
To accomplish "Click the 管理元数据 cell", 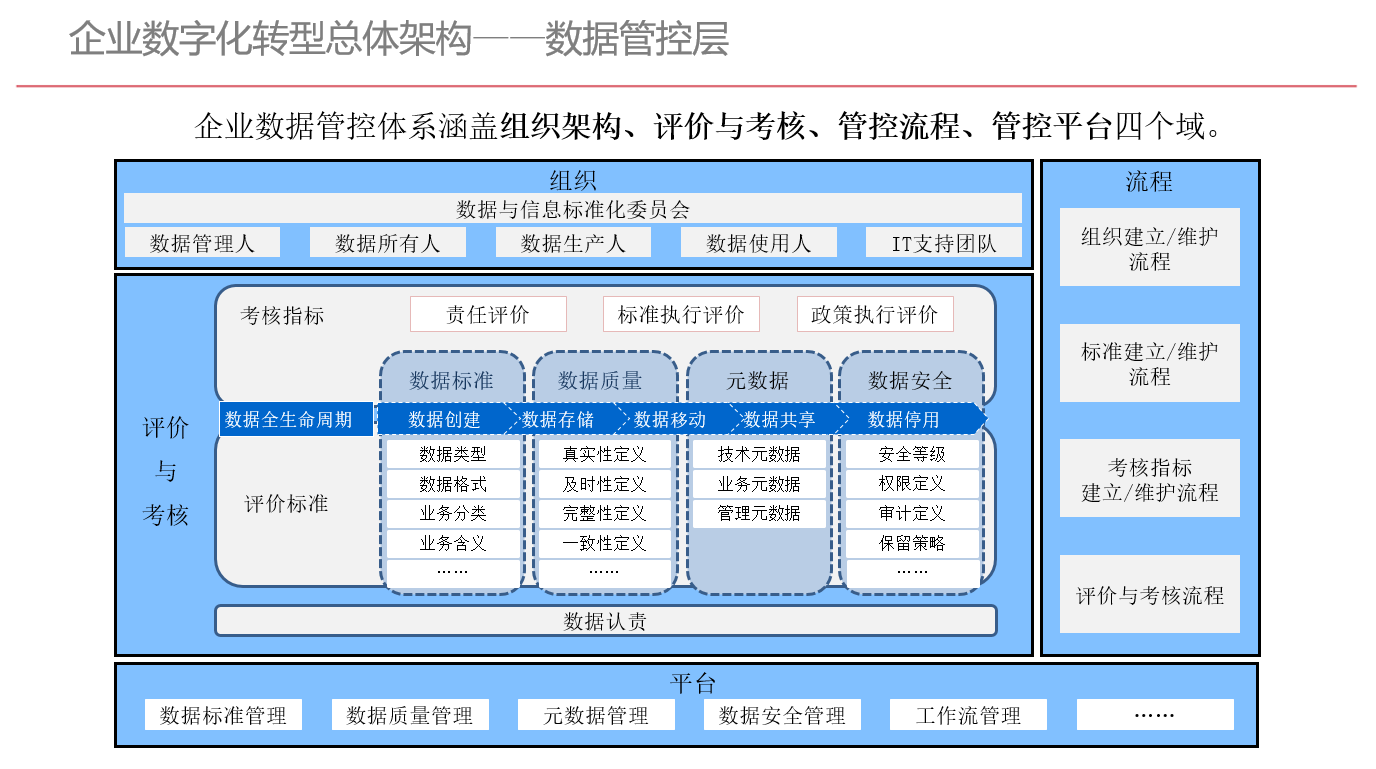I will point(759,514).
